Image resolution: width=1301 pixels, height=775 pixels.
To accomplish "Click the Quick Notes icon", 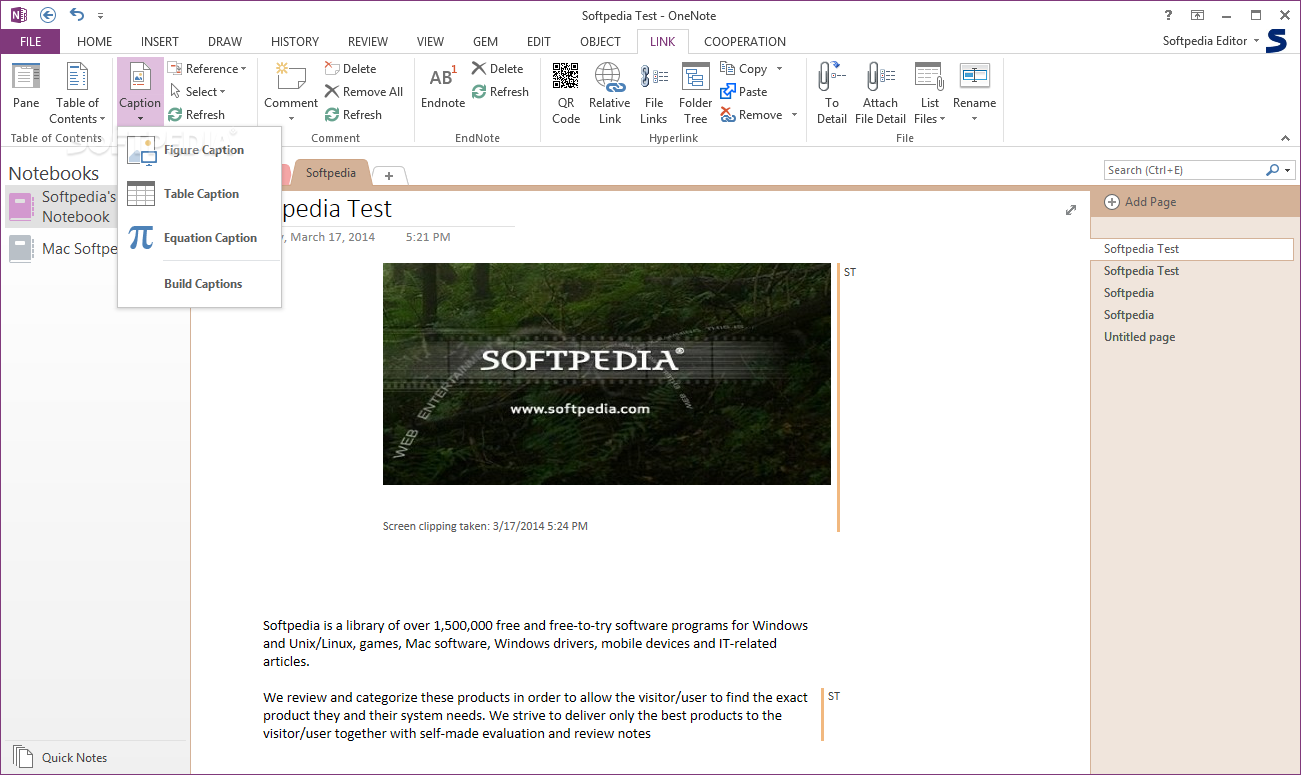I will [x=22, y=757].
